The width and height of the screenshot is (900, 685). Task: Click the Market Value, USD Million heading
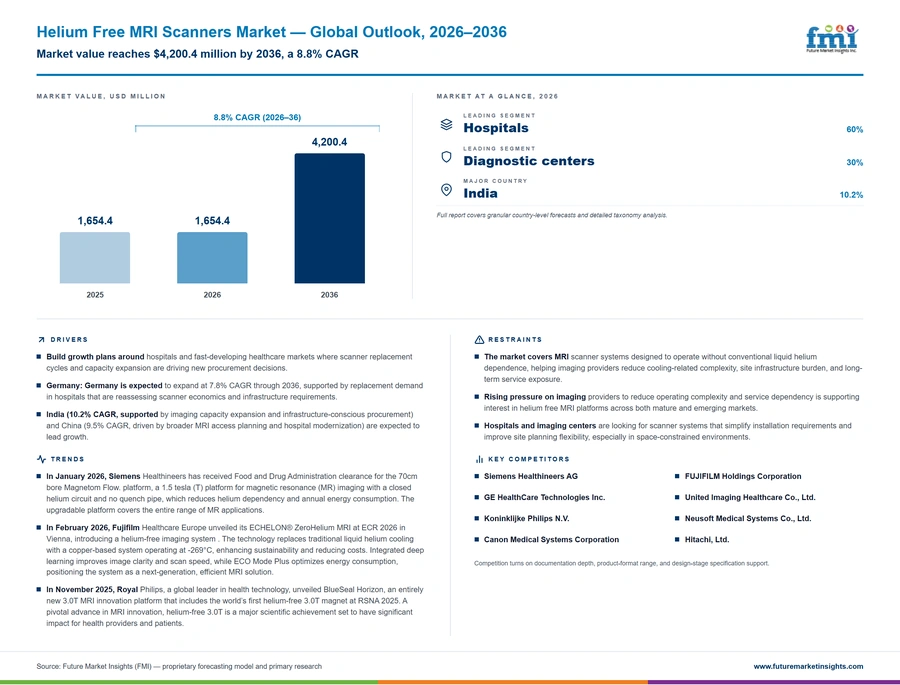[x=101, y=96]
